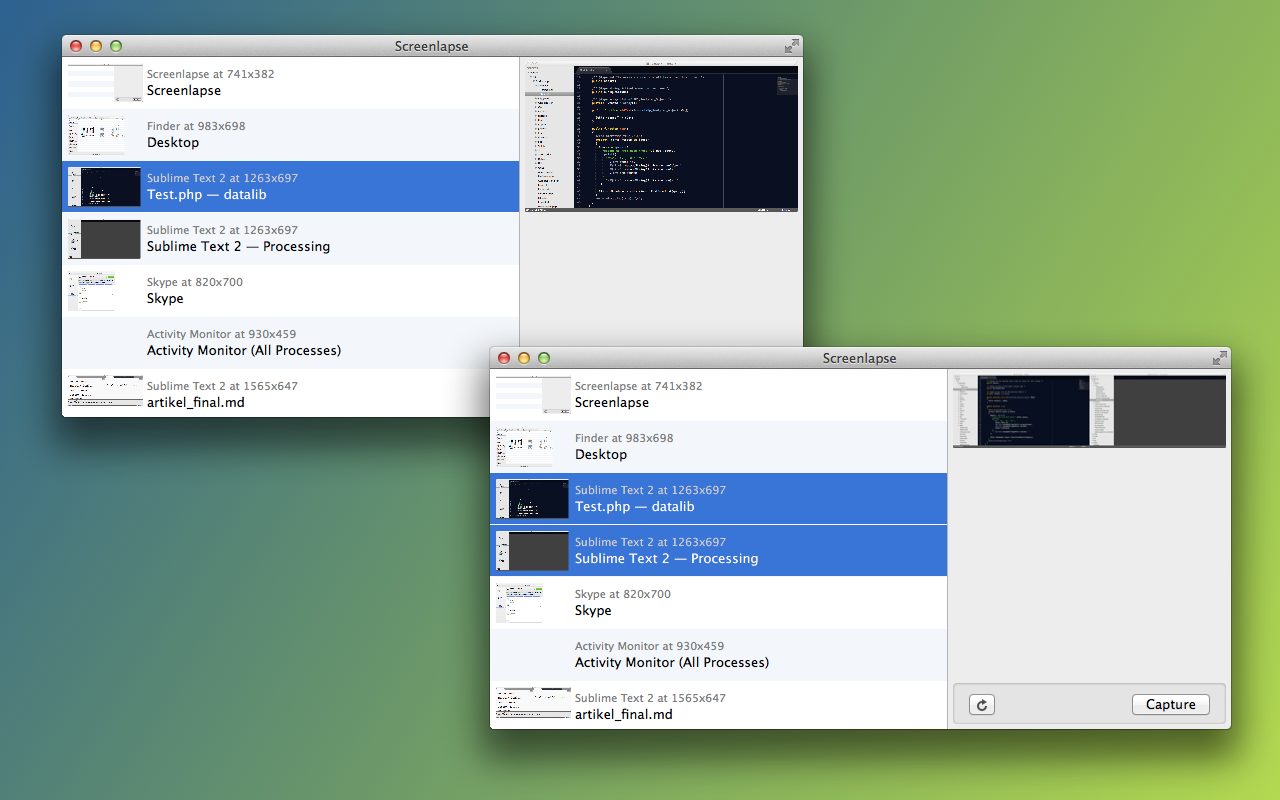Select Screenlapse row in front window

pyautogui.click(x=718, y=395)
